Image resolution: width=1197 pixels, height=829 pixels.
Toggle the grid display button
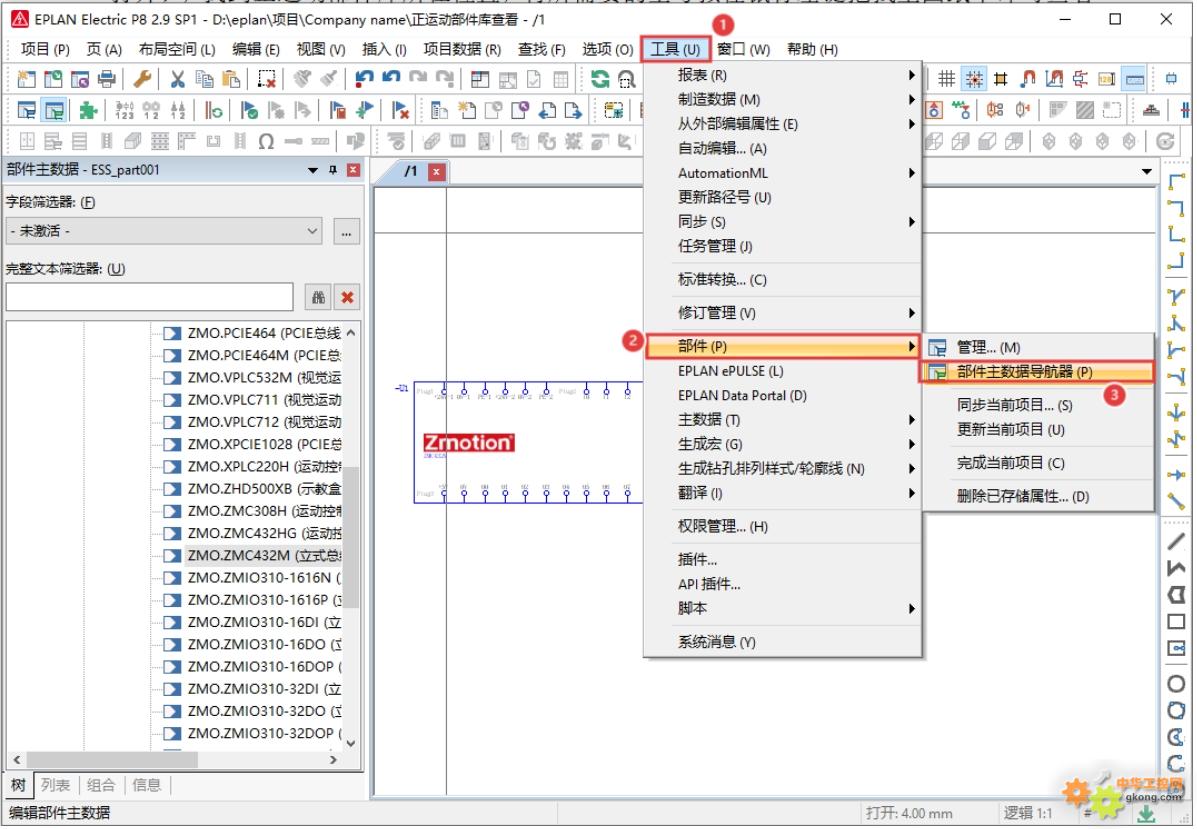point(947,79)
